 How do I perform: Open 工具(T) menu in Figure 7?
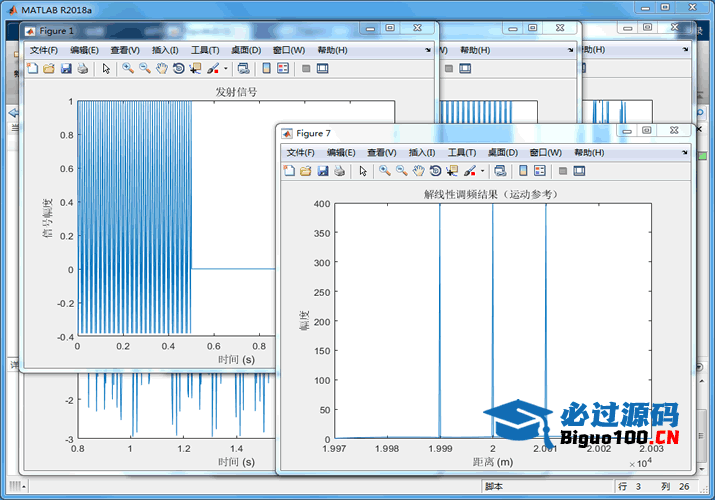click(462, 152)
